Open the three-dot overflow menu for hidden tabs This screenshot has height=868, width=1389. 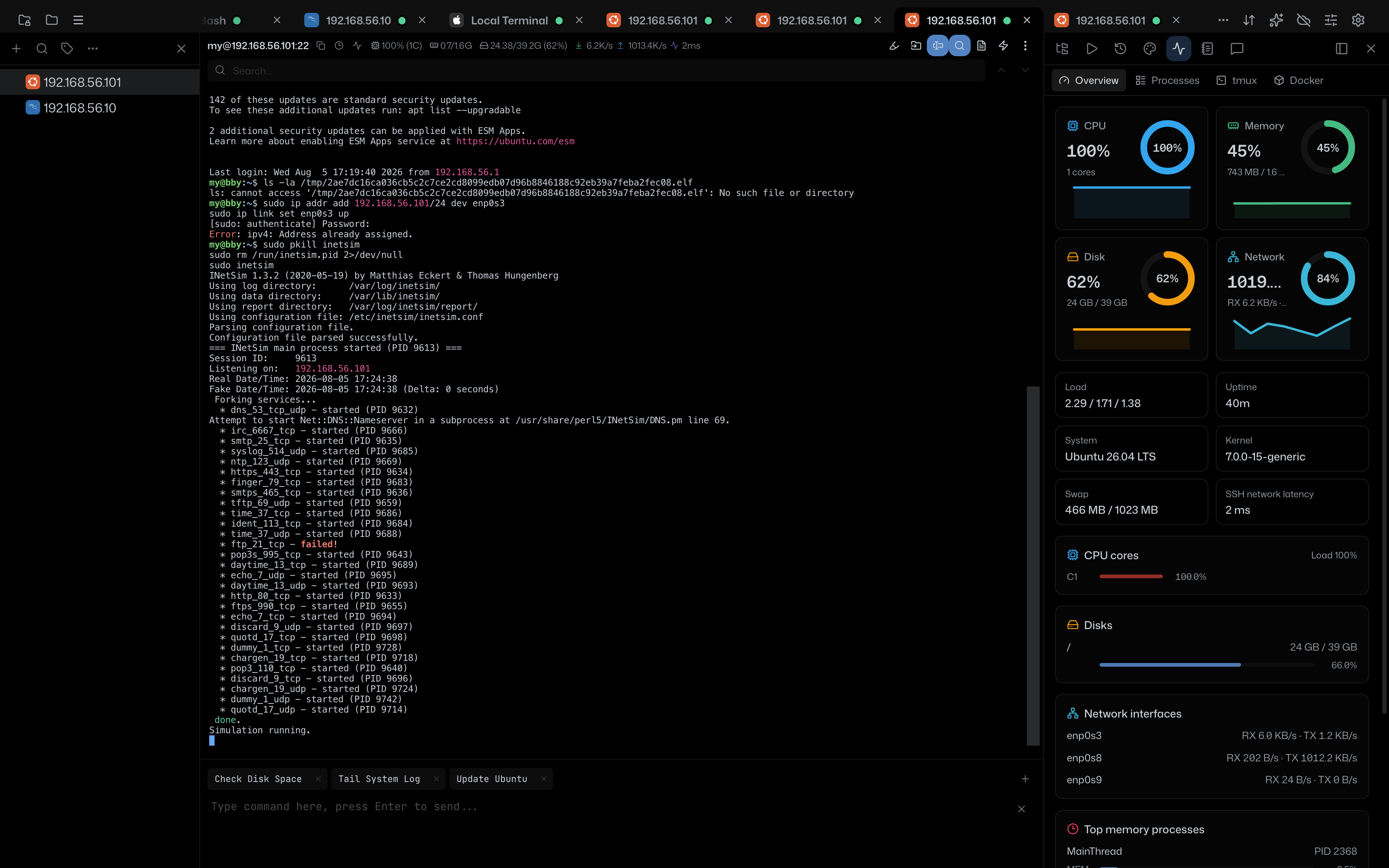pyautogui.click(x=1223, y=20)
